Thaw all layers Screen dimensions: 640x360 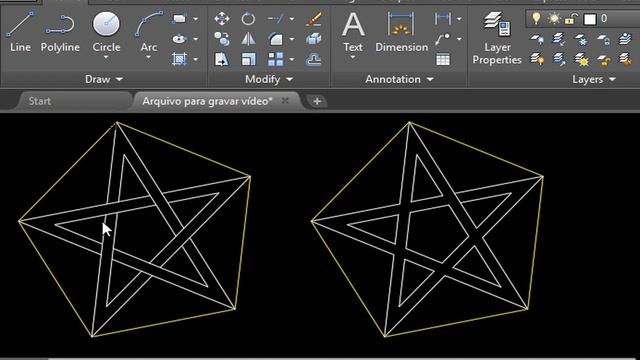(x=581, y=60)
